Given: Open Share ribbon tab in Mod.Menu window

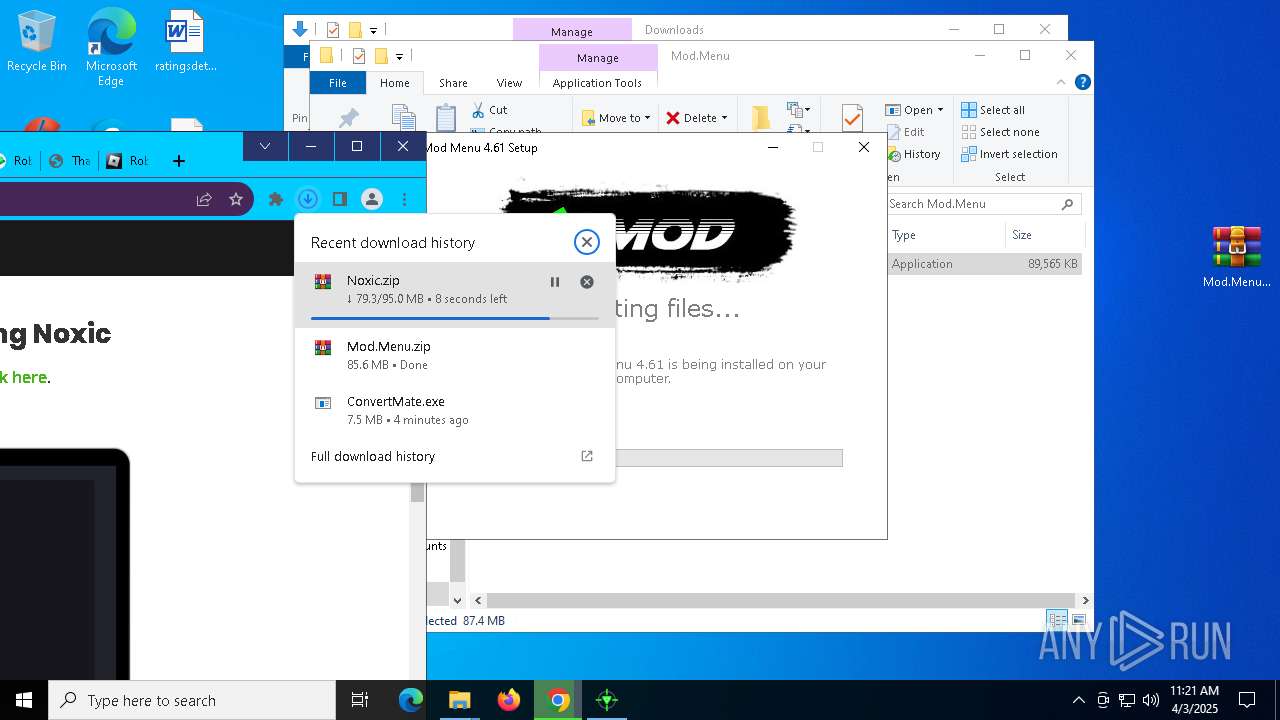Looking at the screenshot, I should pos(453,83).
